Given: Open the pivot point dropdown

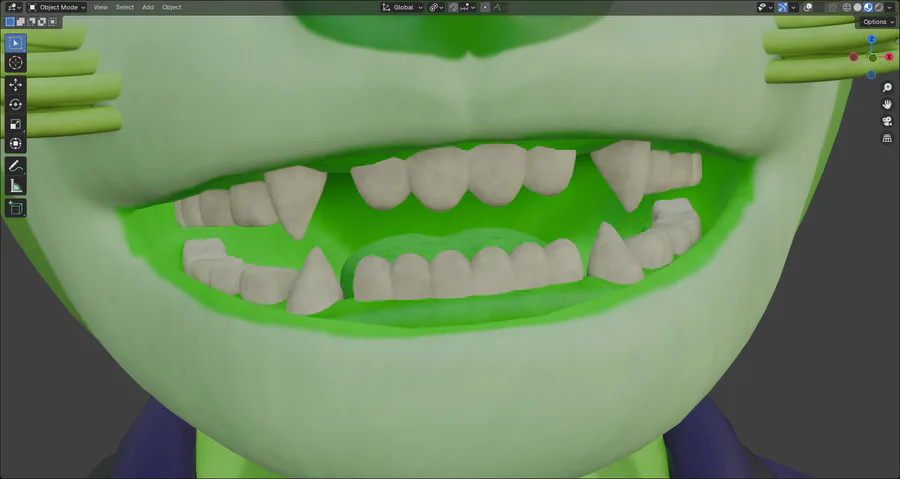Looking at the screenshot, I should [x=436, y=7].
